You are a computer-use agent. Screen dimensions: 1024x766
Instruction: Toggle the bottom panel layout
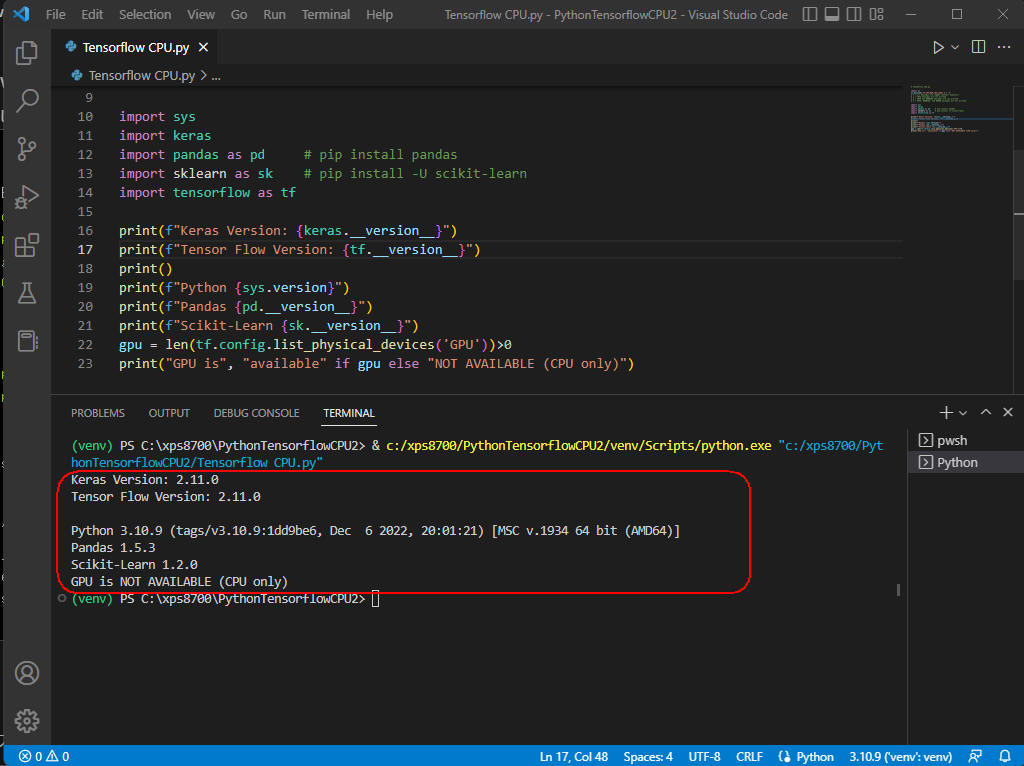pyautogui.click(x=832, y=14)
